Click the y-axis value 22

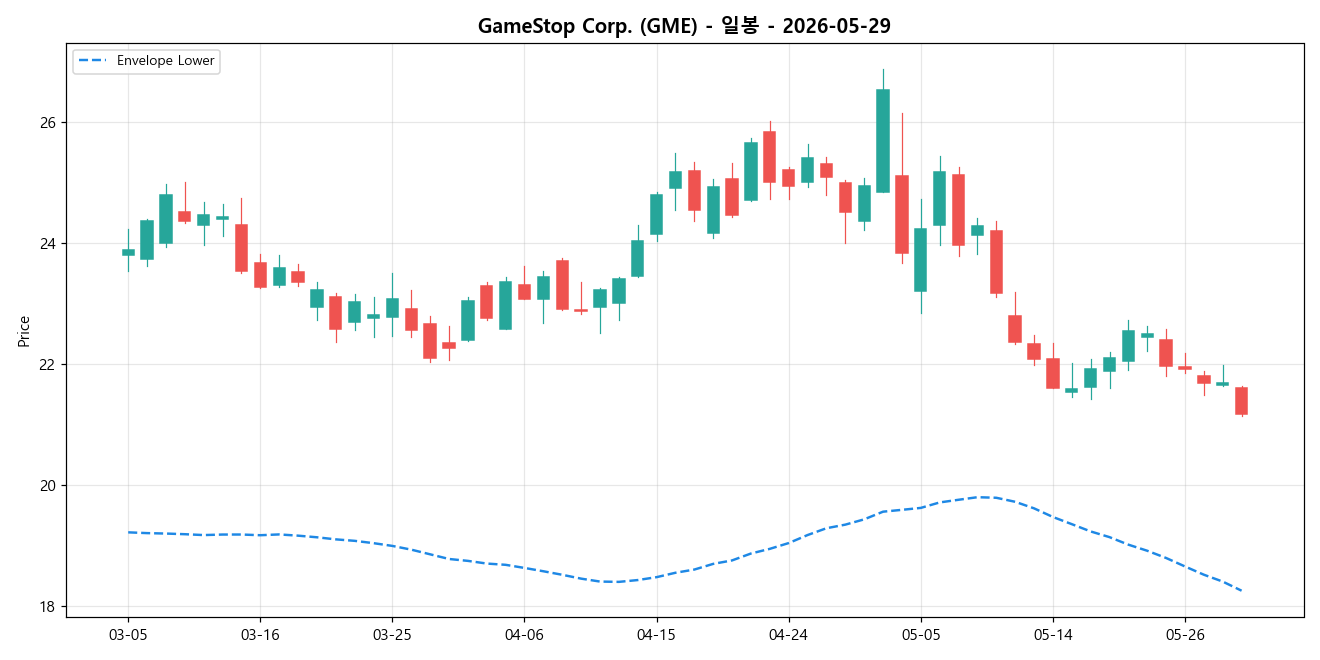click(x=50, y=365)
